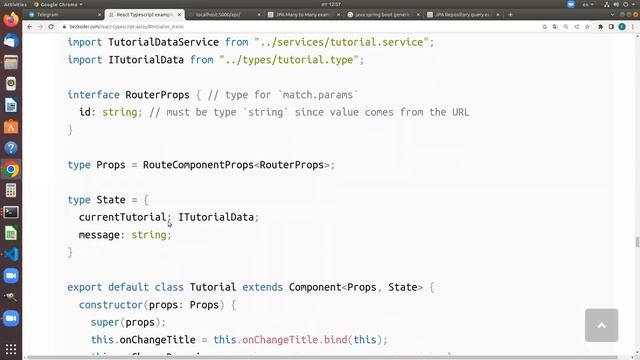Open a new tab with the plus button
This screenshot has width=640, height=360.
[510, 14]
